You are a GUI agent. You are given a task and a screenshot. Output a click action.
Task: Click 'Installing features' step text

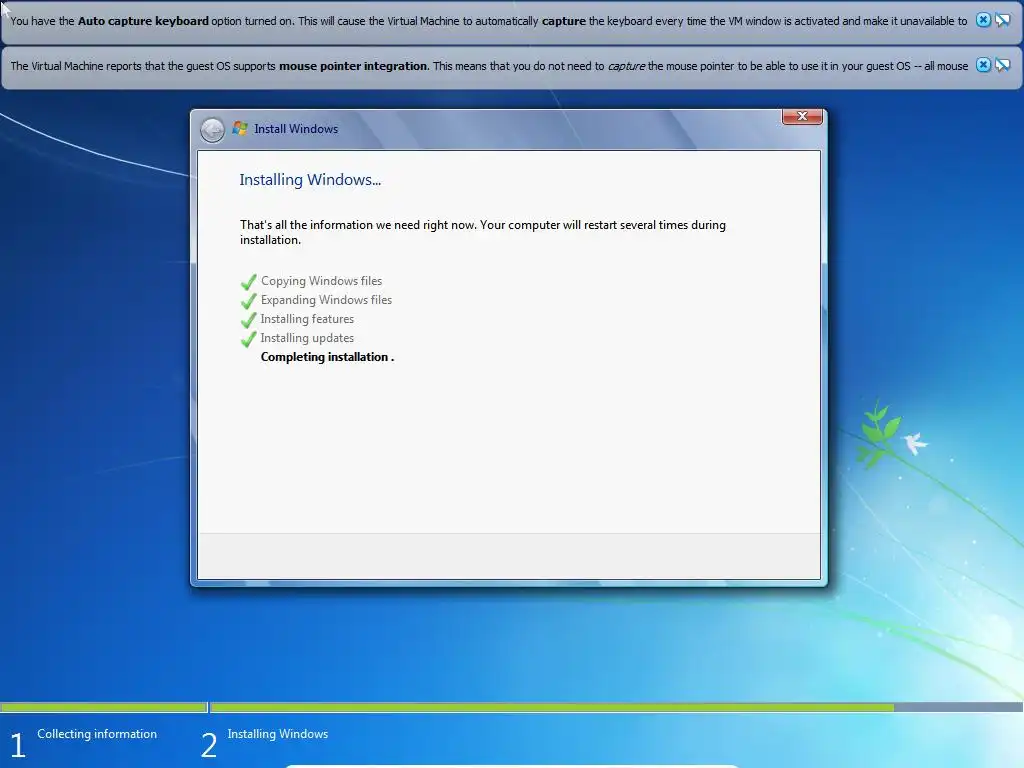pos(307,319)
